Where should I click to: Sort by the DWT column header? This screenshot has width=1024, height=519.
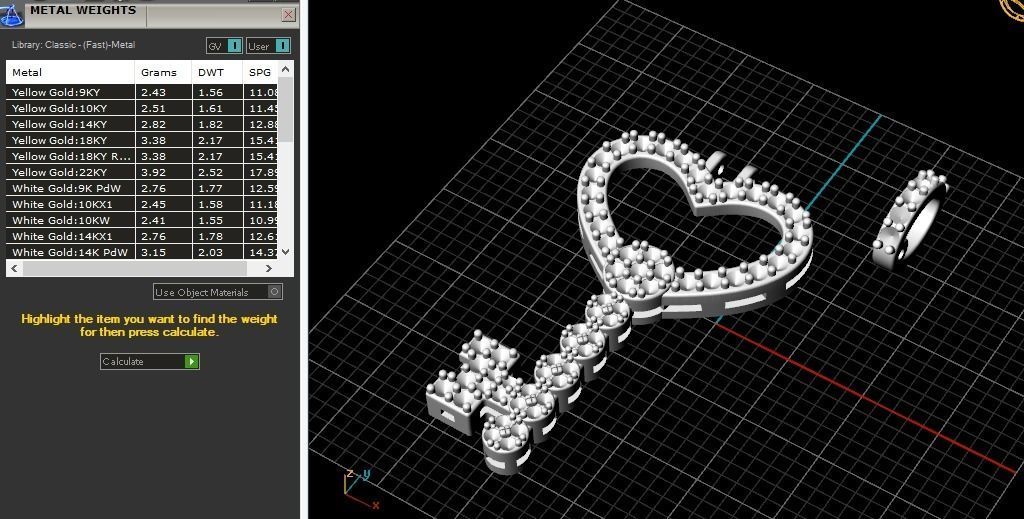[217, 72]
